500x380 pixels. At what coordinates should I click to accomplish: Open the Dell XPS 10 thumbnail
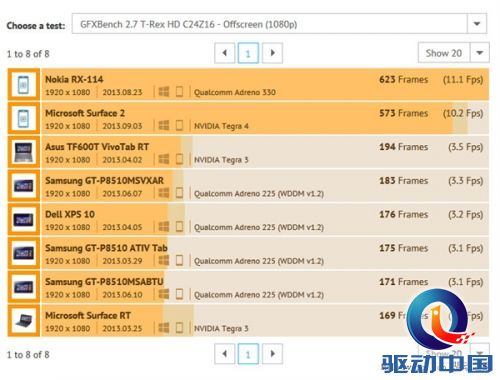pos(23,219)
